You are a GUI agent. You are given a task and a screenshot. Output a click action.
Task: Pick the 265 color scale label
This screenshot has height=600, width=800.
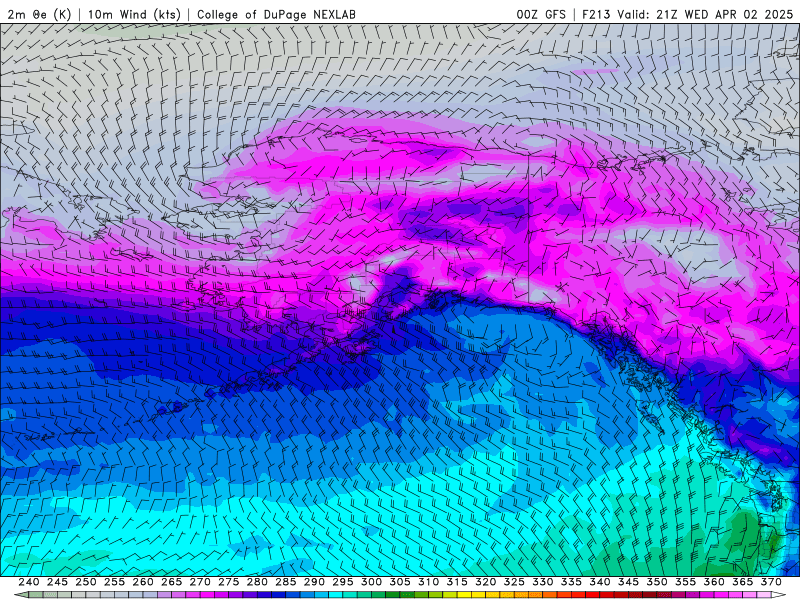[171, 582]
